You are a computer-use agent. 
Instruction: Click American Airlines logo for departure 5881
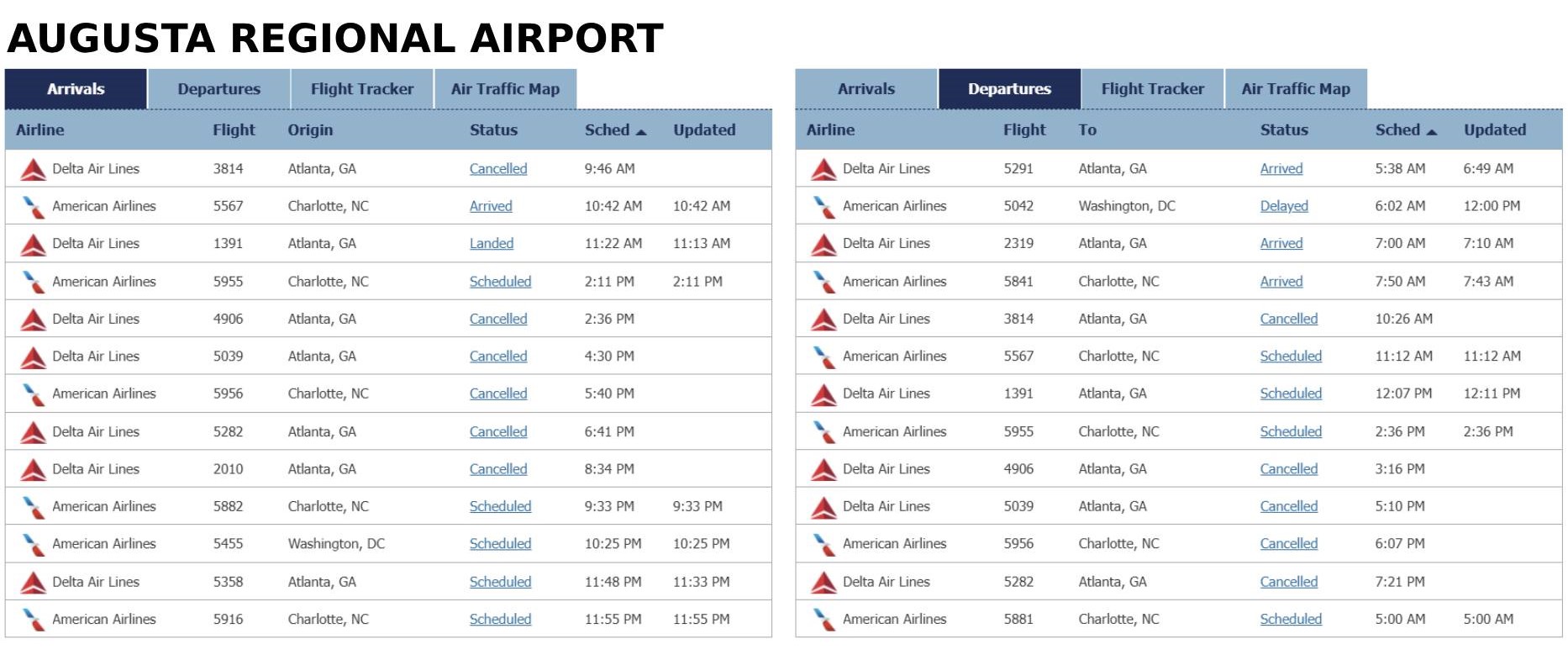tap(823, 620)
